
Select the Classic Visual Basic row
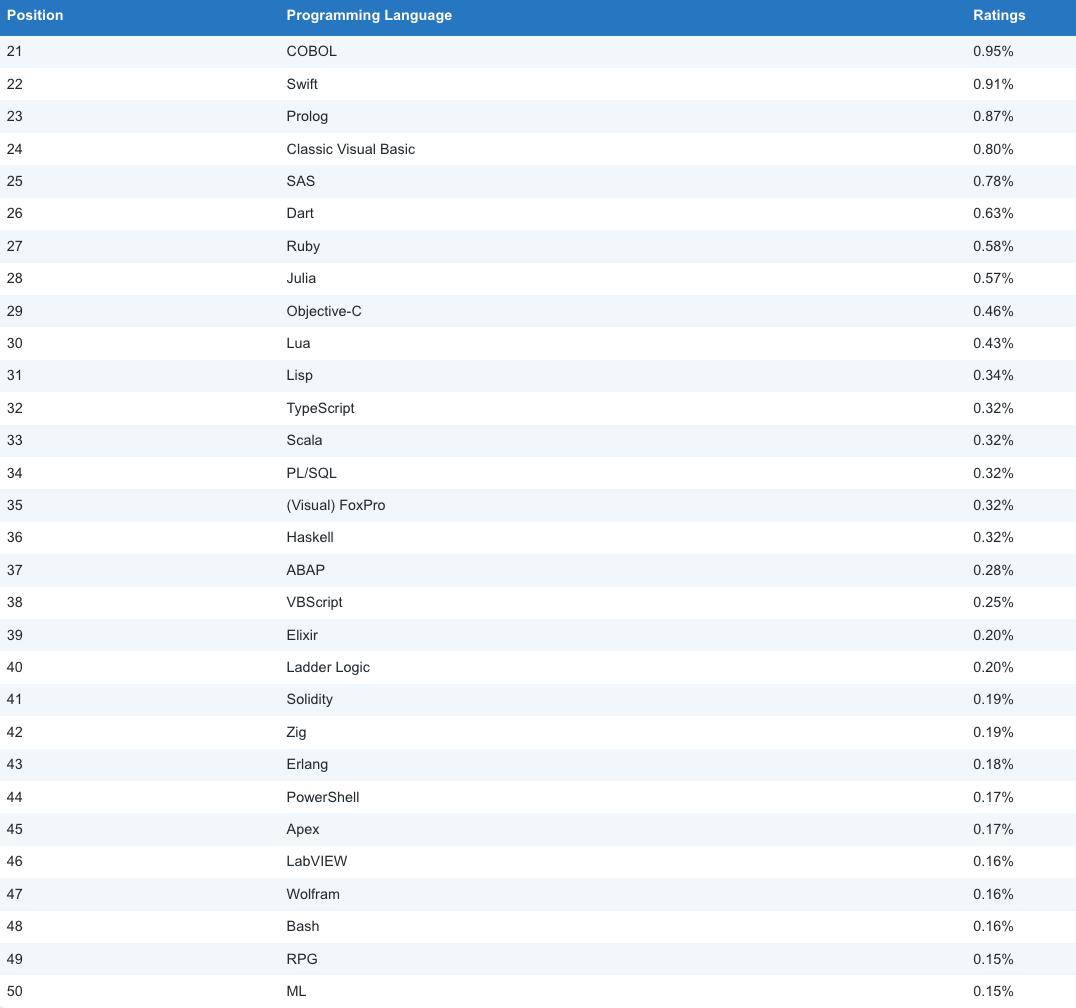350,149
